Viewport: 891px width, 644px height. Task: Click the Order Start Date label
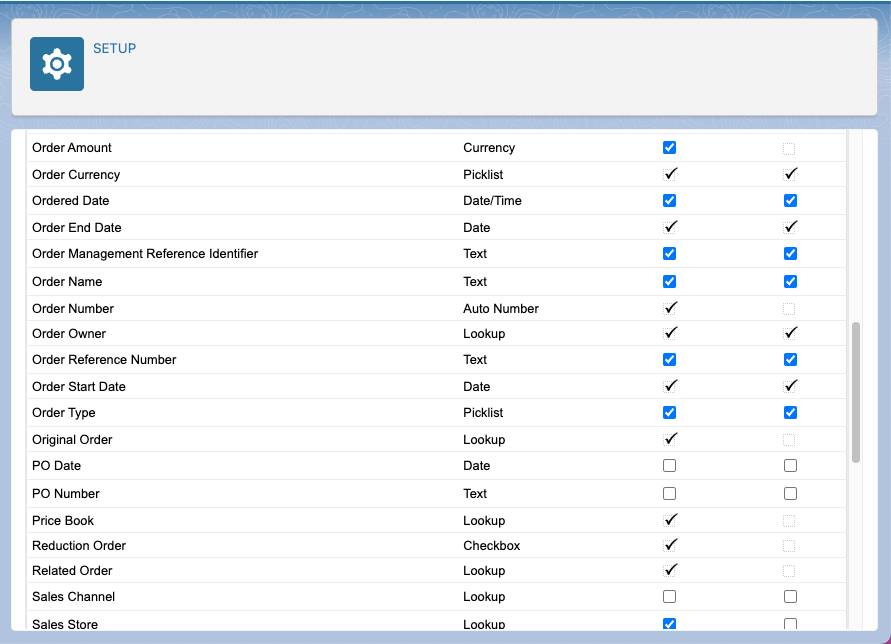(79, 387)
